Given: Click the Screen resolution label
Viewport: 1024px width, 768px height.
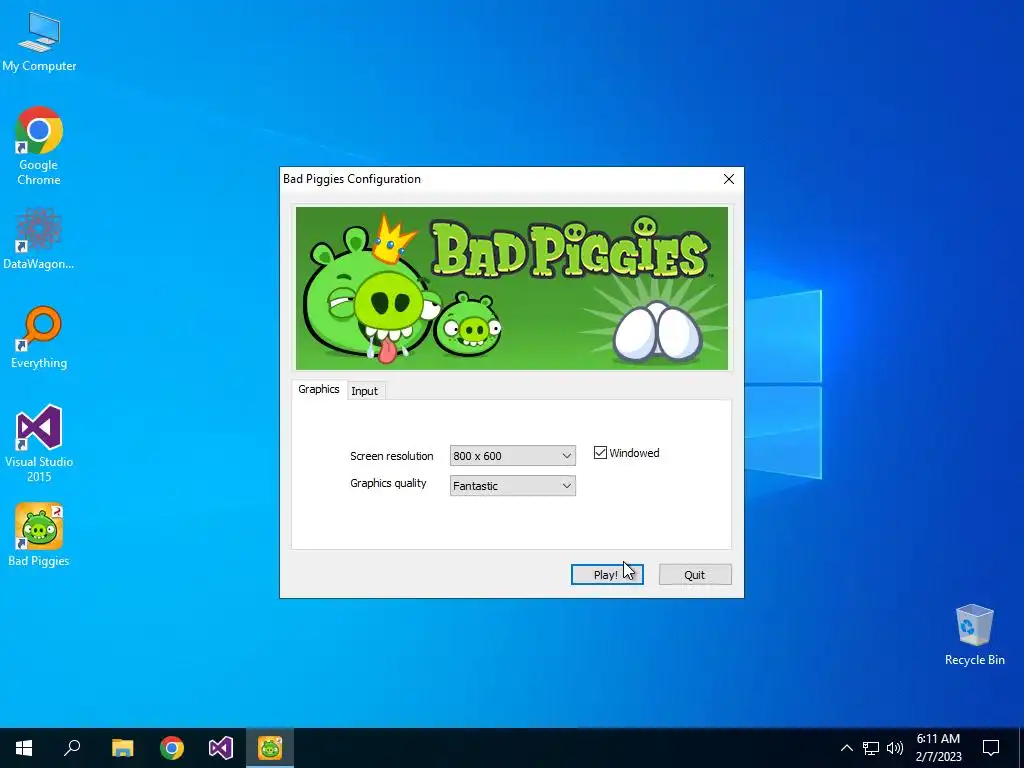Looking at the screenshot, I should [392, 456].
